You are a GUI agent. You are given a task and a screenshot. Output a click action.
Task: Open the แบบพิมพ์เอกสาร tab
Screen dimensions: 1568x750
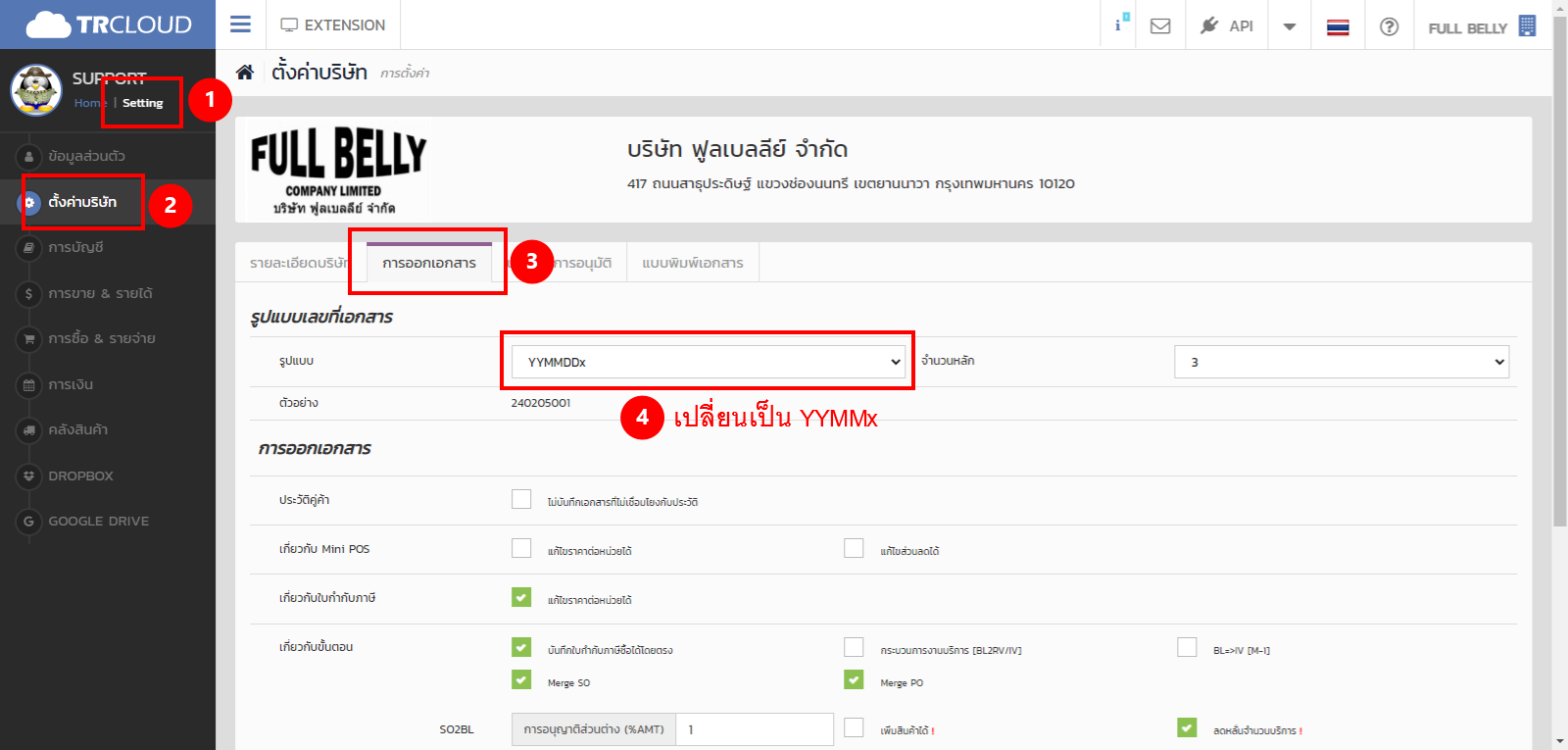(x=693, y=263)
